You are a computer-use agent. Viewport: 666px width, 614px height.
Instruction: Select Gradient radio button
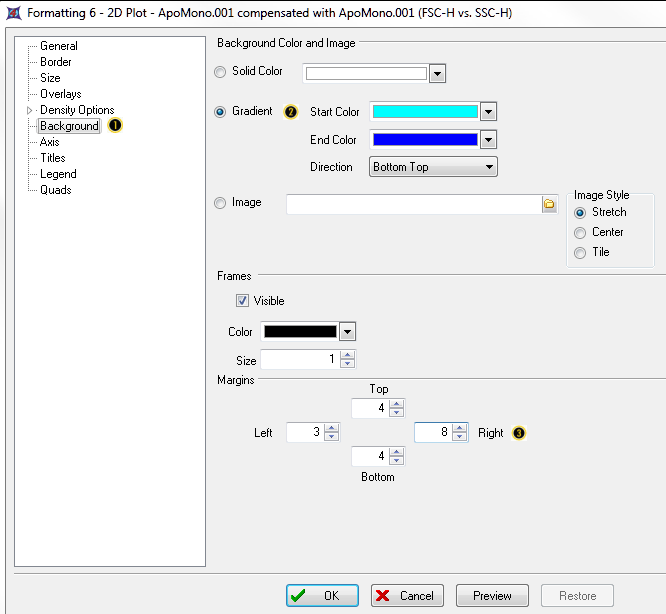tap(220, 112)
